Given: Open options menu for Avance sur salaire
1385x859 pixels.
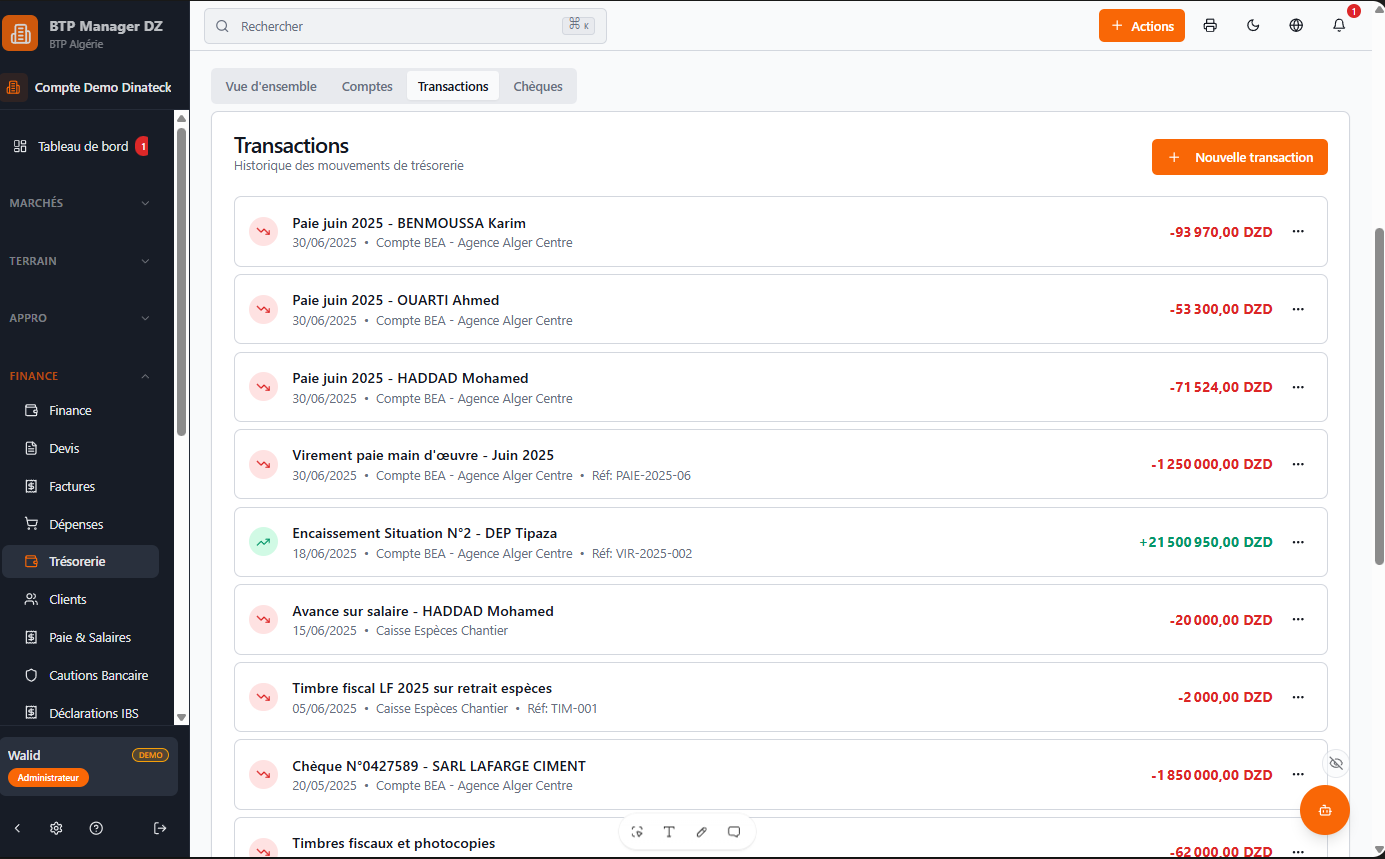Looking at the screenshot, I should pyautogui.click(x=1298, y=620).
